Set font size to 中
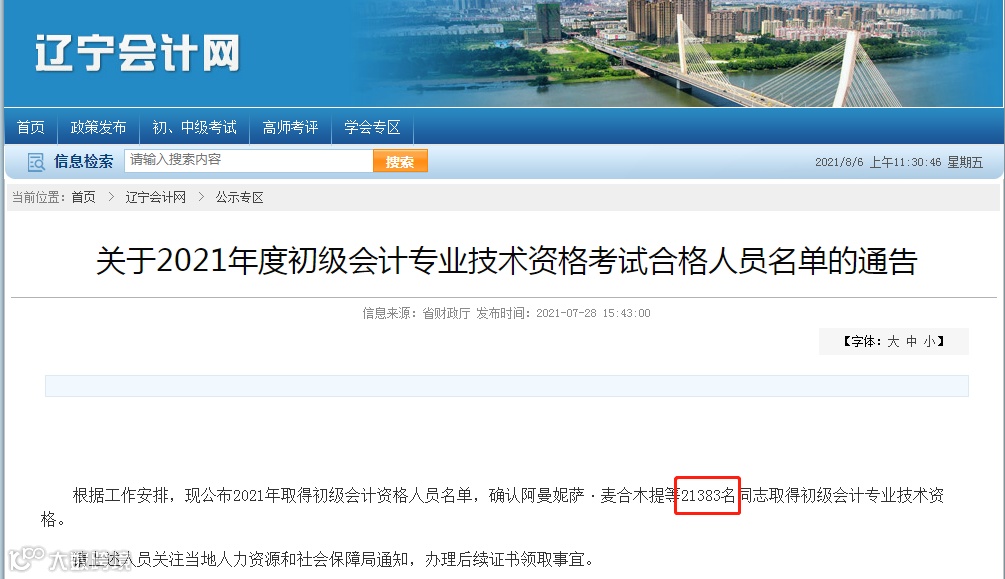This screenshot has width=1005, height=579. point(911,342)
